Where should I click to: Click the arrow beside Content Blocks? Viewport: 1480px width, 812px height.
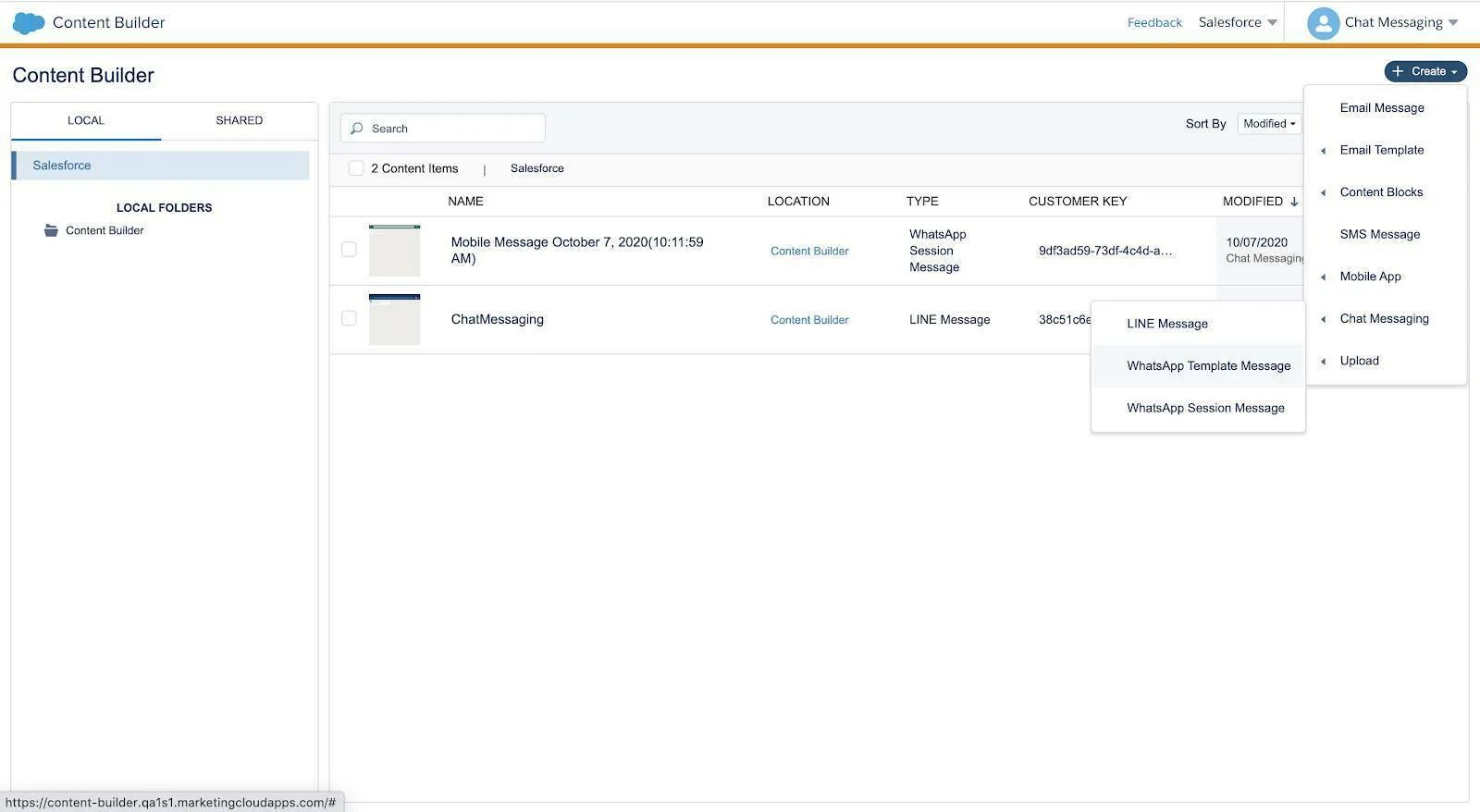(1323, 192)
